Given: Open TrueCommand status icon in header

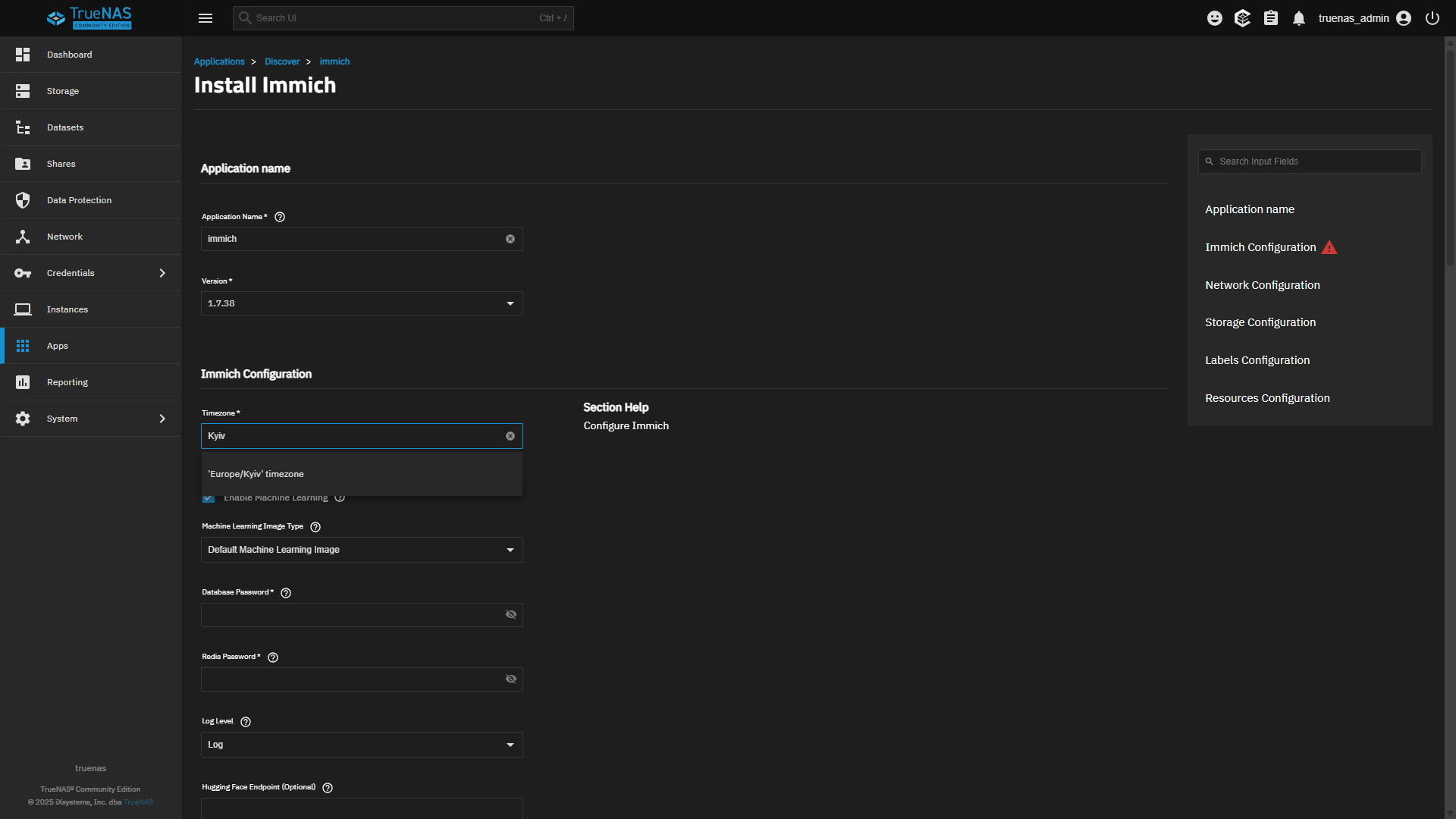Looking at the screenshot, I should point(1242,18).
